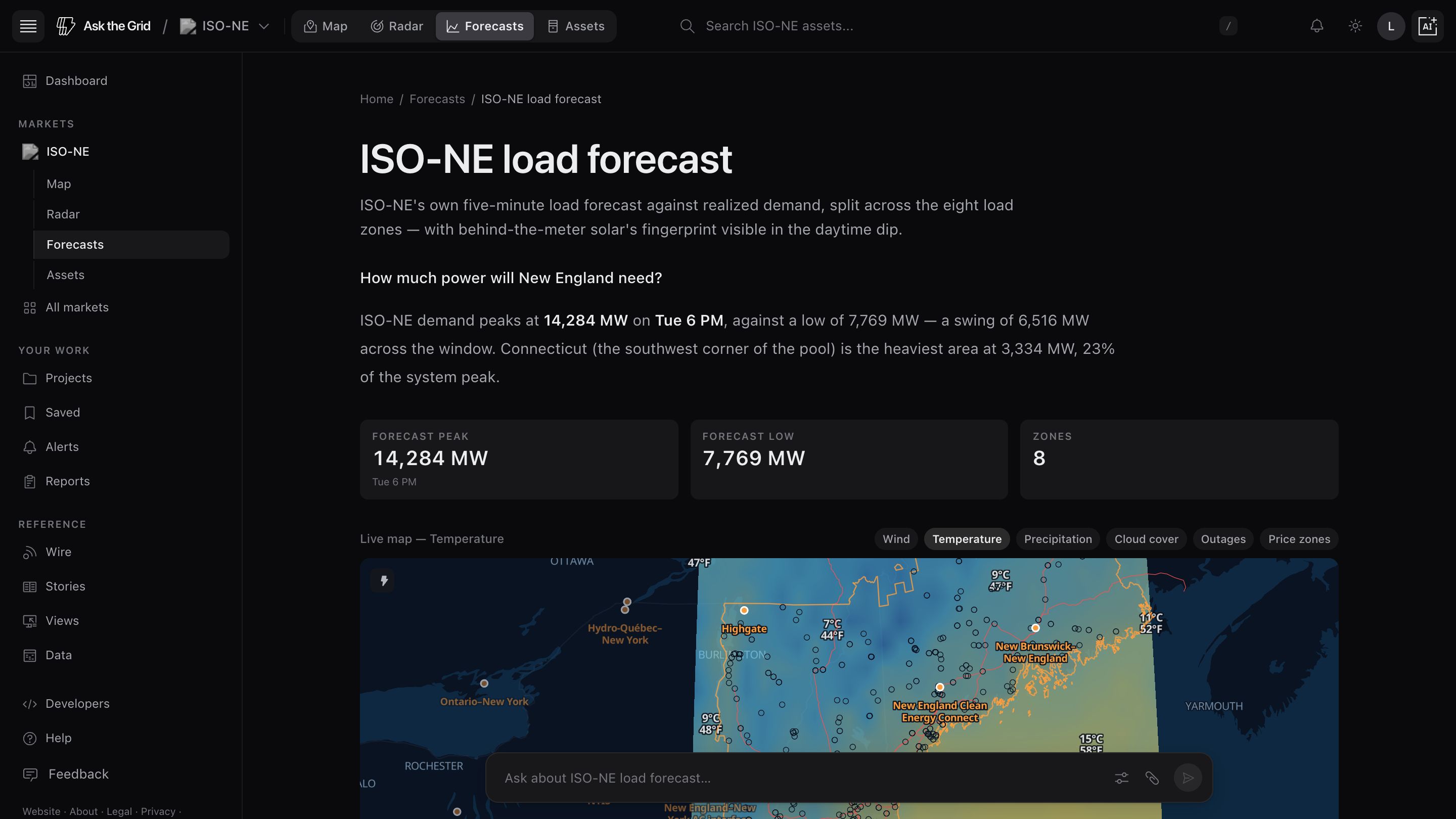The image size is (1456, 819).
Task: Open the ISO-NE market switcher dropdown
Action: point(225,26)
